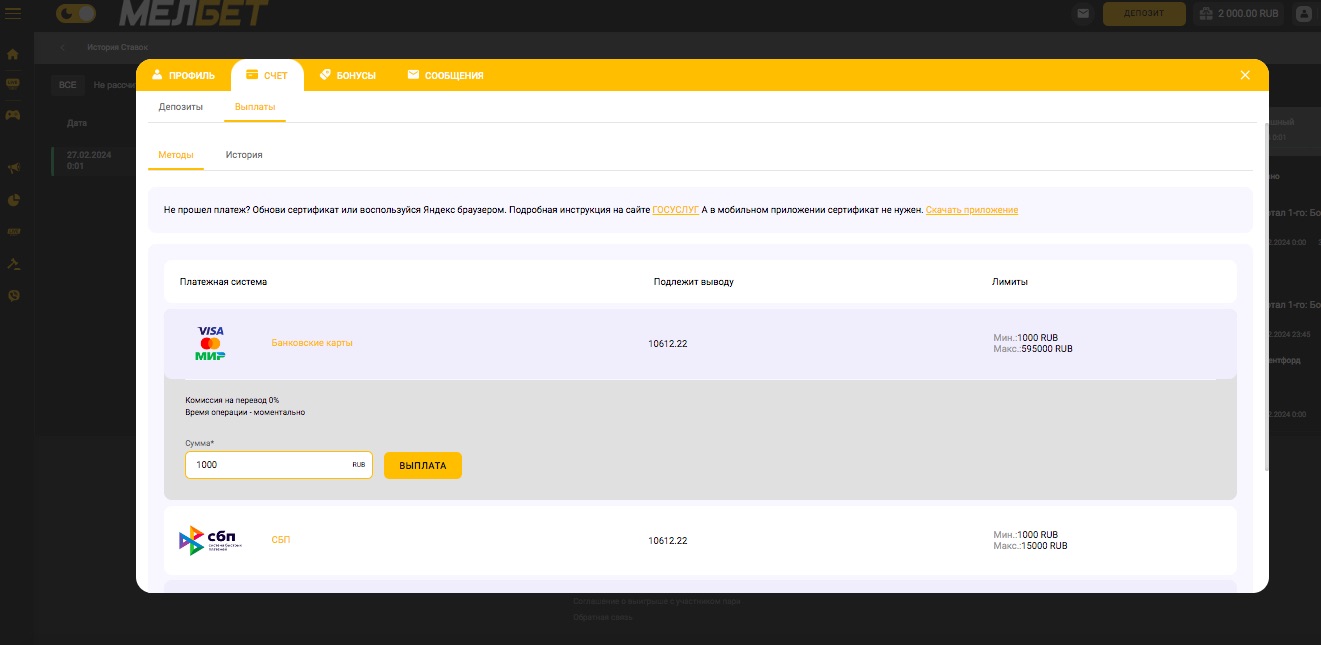Follow the ГОСУСЛУГ link
This screenshot has width=1321, height=645.
pyautogui.click(x=676, y=210)
